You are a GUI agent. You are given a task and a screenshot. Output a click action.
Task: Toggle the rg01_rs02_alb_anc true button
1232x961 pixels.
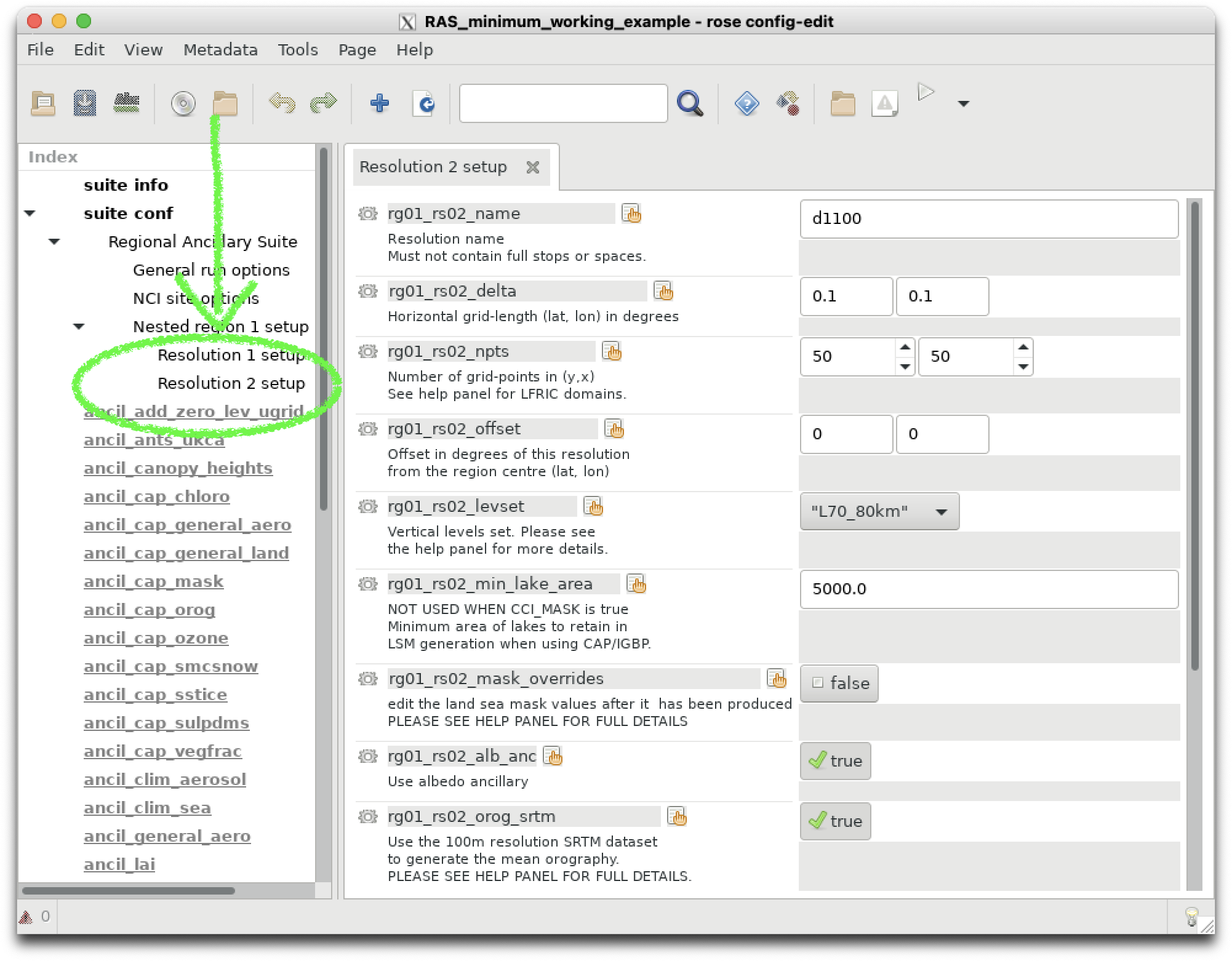coord(836,760)
